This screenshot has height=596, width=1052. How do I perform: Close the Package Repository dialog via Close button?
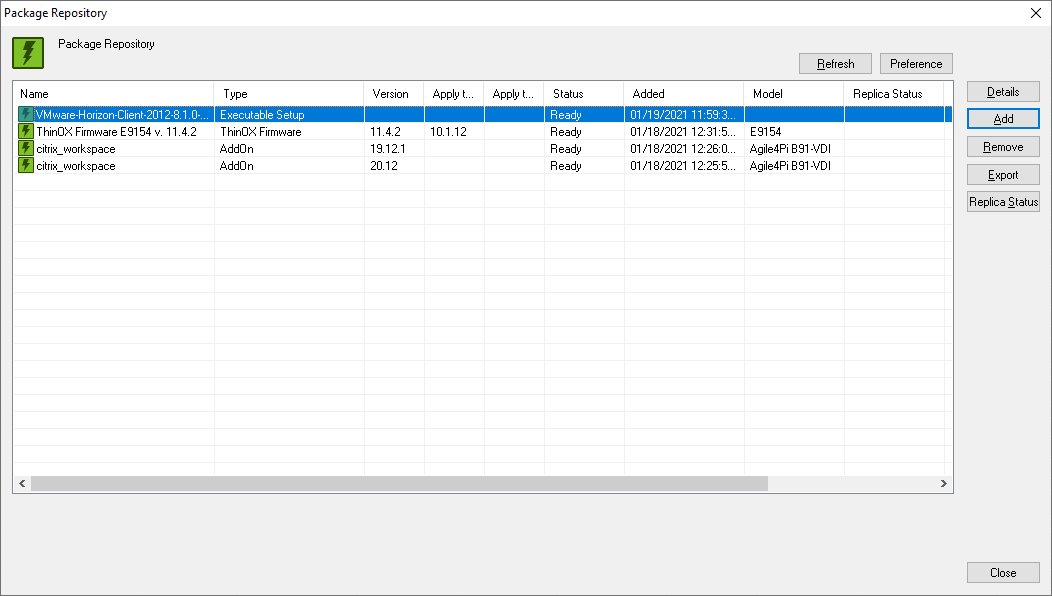[1003, 573]
